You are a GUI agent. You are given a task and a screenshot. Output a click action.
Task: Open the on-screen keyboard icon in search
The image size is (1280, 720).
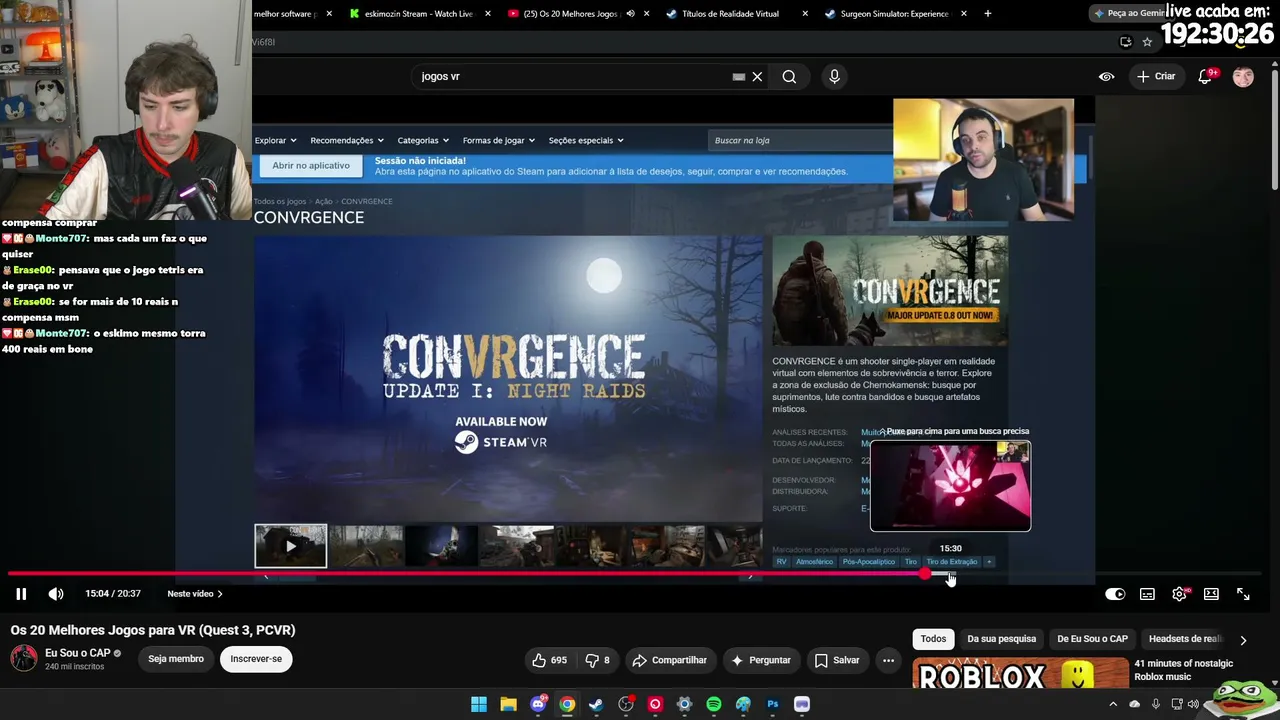coord(738,76)
